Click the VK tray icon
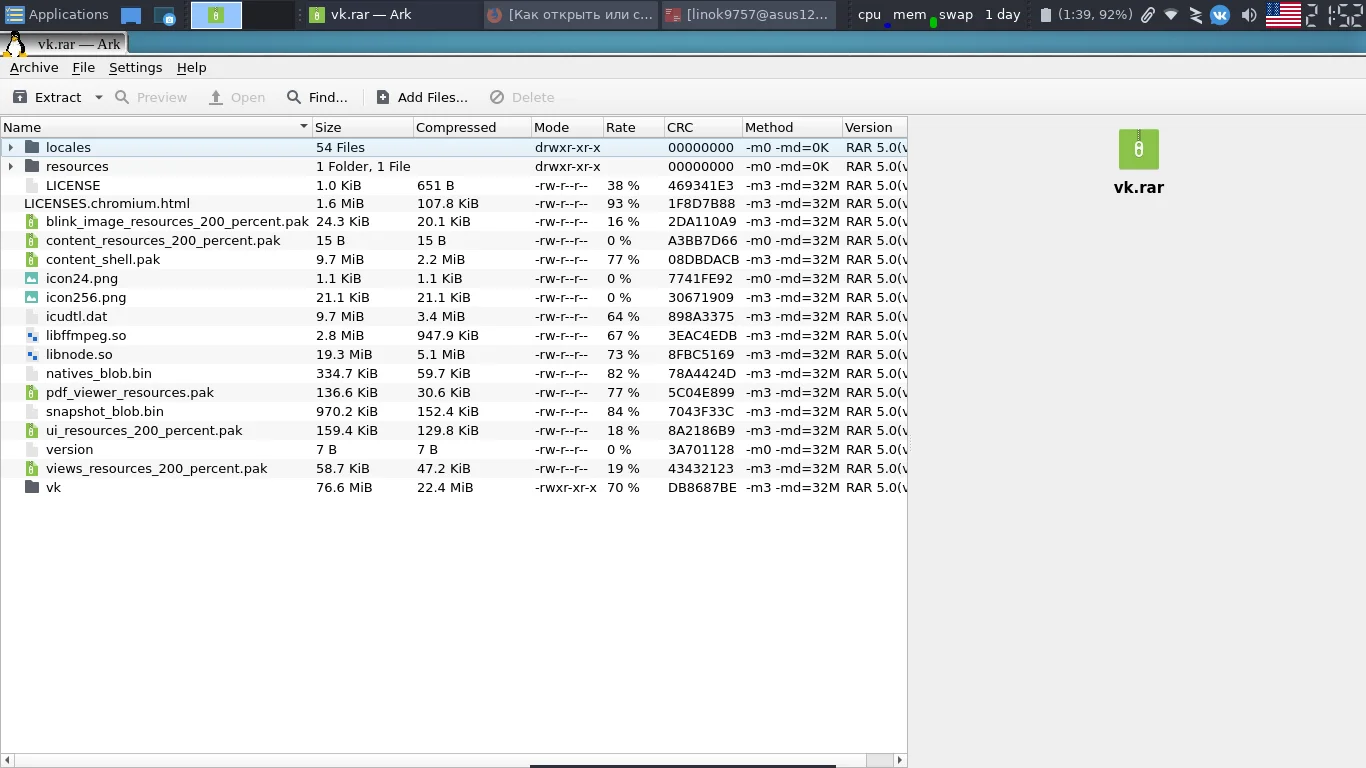Image resolution: width=1366 pixels, height=768 pixels. pyautogui.click(x=1220, y=15)
